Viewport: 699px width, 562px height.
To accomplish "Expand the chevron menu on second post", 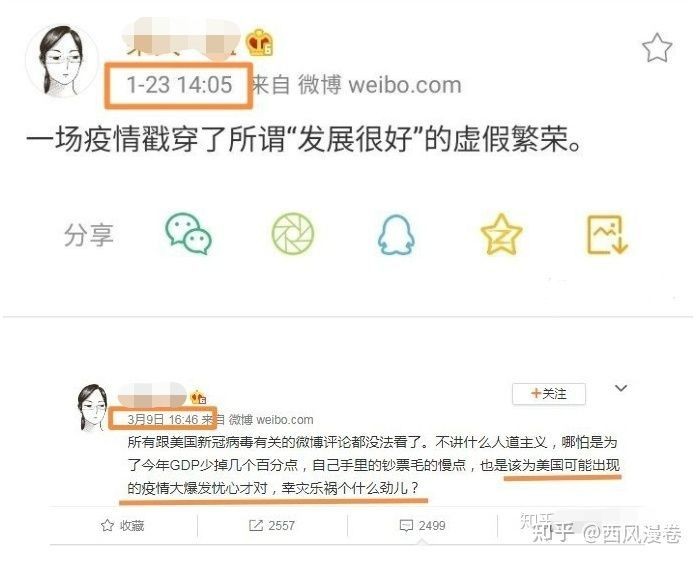I will (621, 388).
